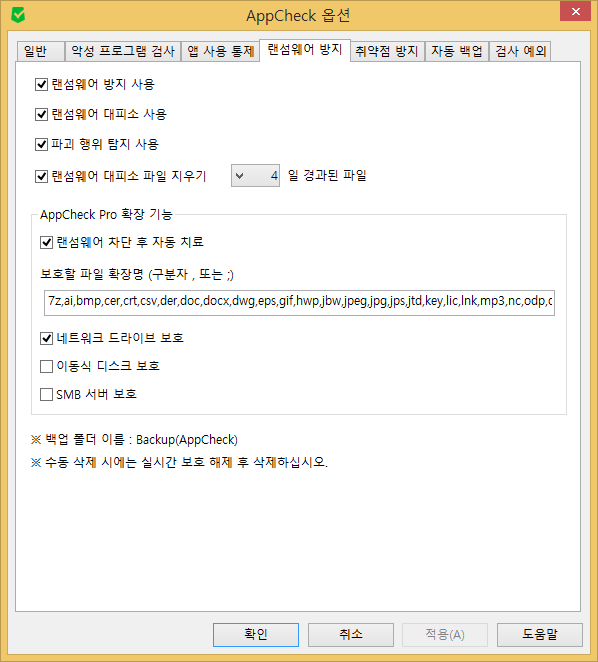Close the AppCheck options window
The width and height of the screenshot is (598, 662).
click(x=575, y=11)
